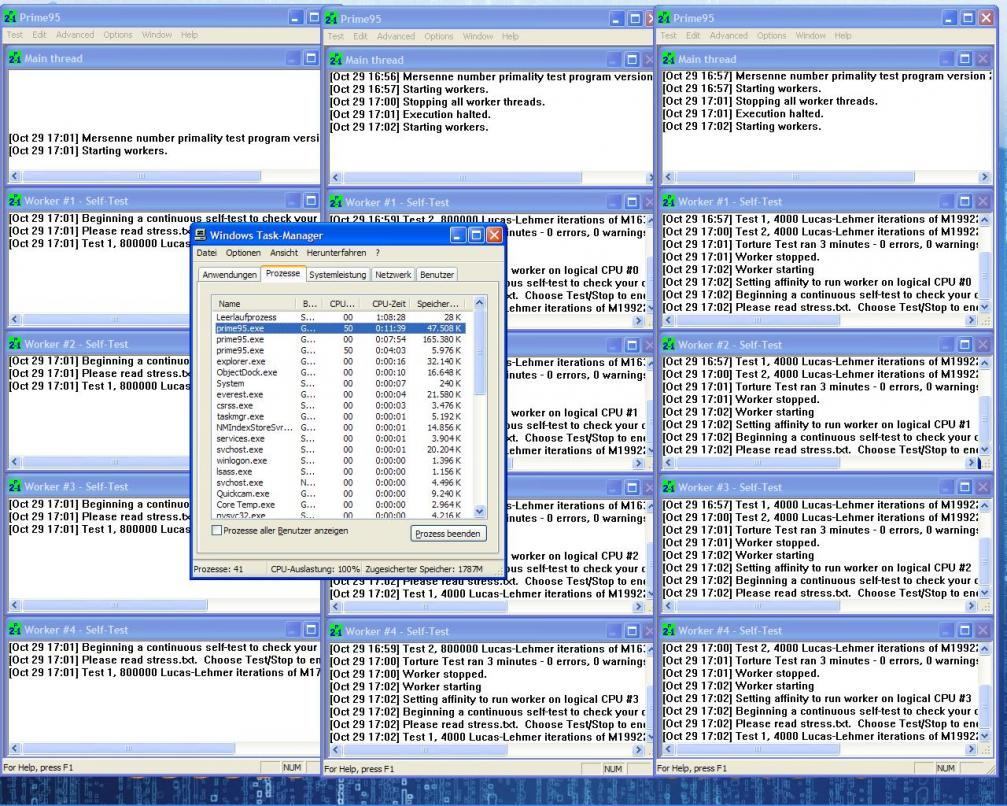This screenshot has width=1007, height=806.
Task: Select the Quickcam.exe process row
Action: coord(338,494)
